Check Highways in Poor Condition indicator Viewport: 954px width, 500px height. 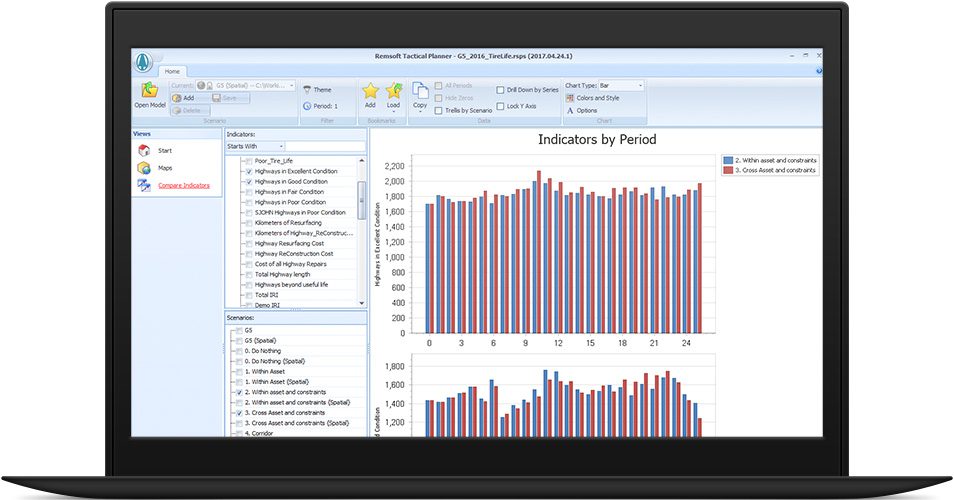(249, 203)
